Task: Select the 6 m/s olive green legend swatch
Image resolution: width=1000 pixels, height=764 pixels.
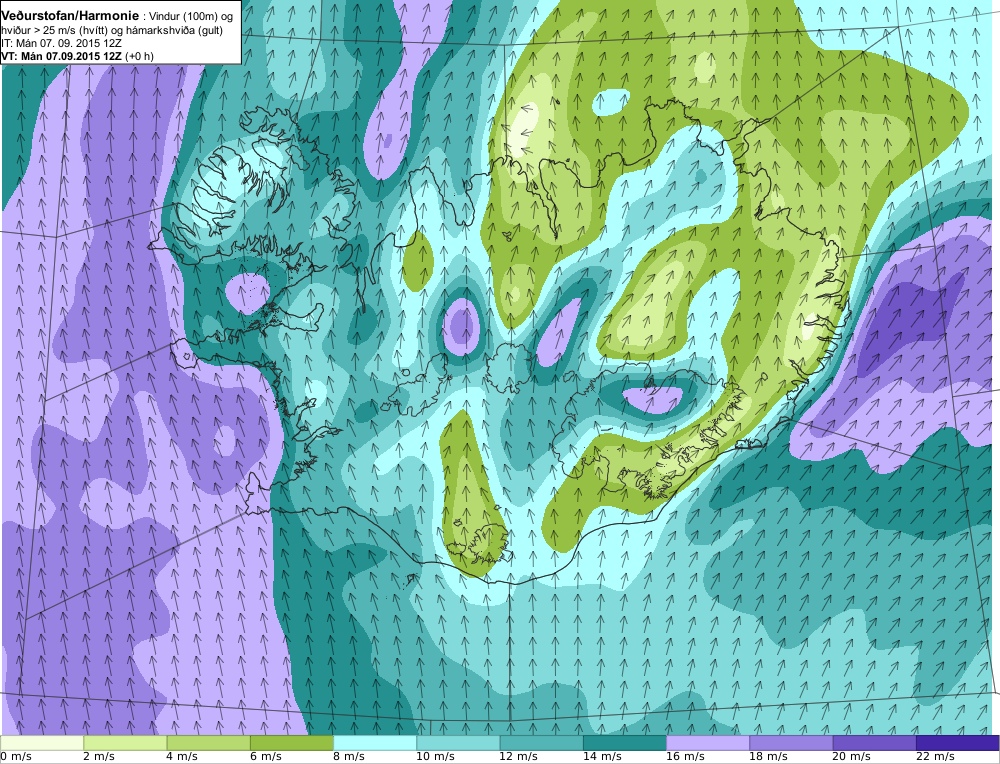Action: click(291, 743)
